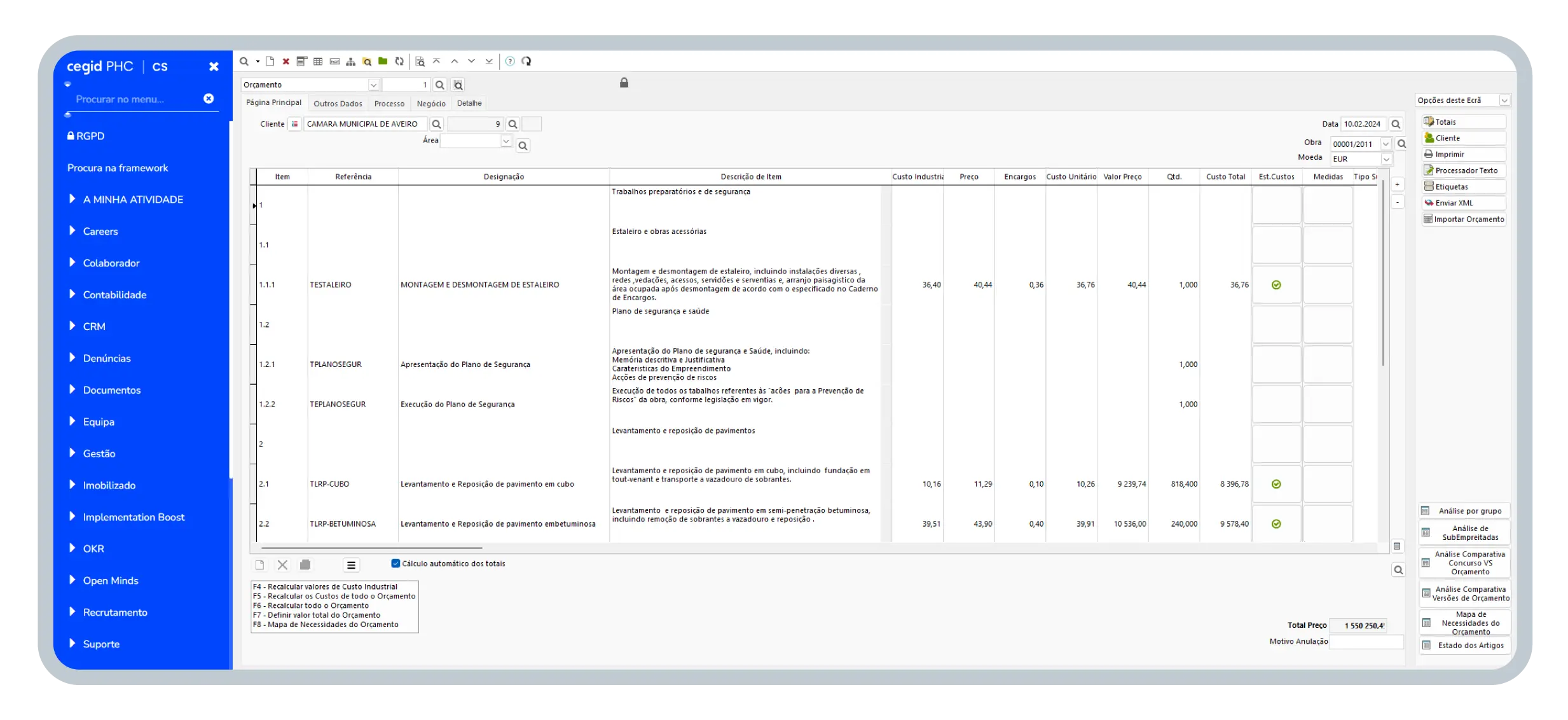
Task: Click the refresh arrows icon in toolbar
Action: pos(399,62)
